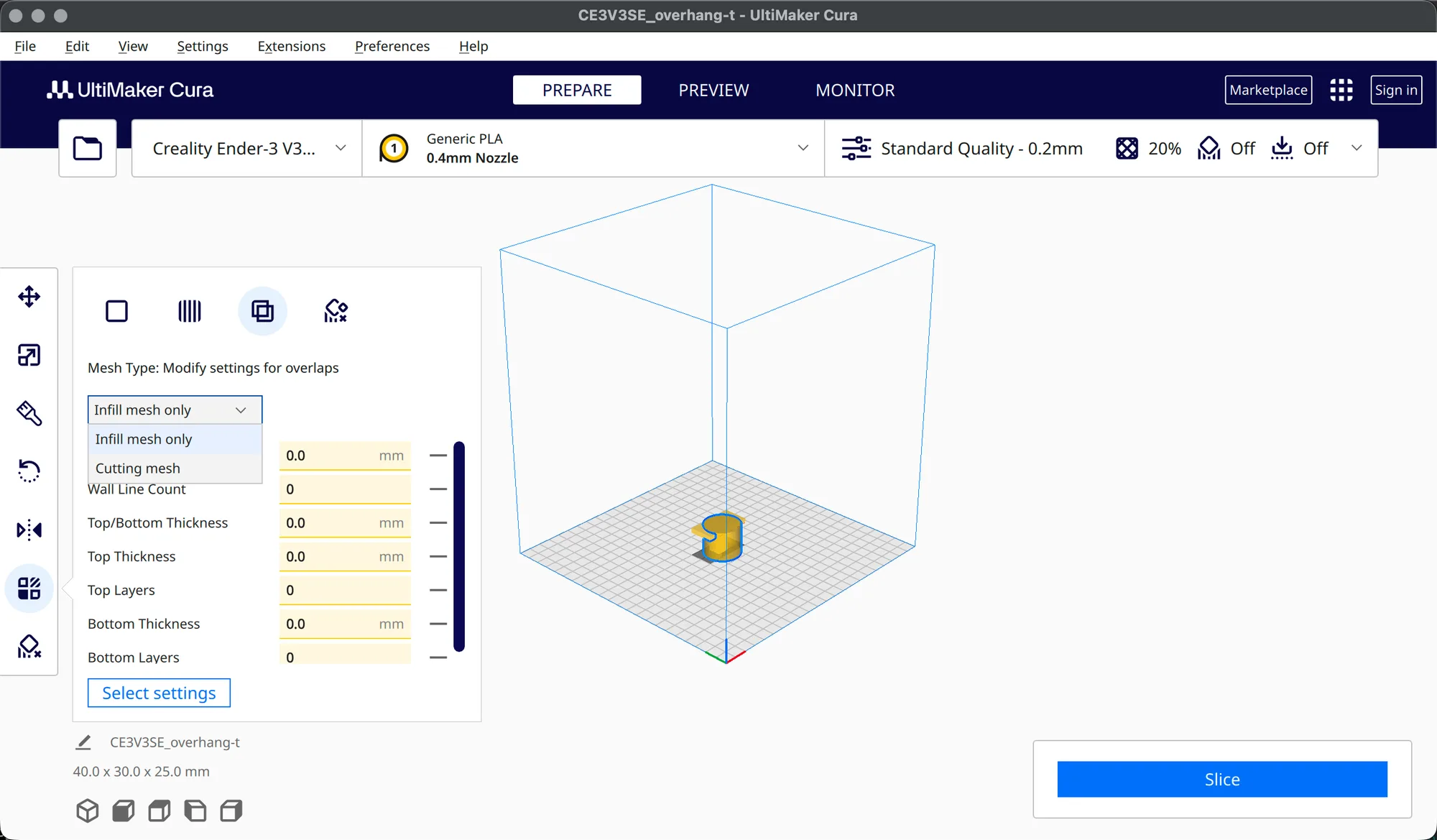This screenshot has width=1437, height=840.
Task: Select the Paint tool in the sidebar
Action: point(29,413)
